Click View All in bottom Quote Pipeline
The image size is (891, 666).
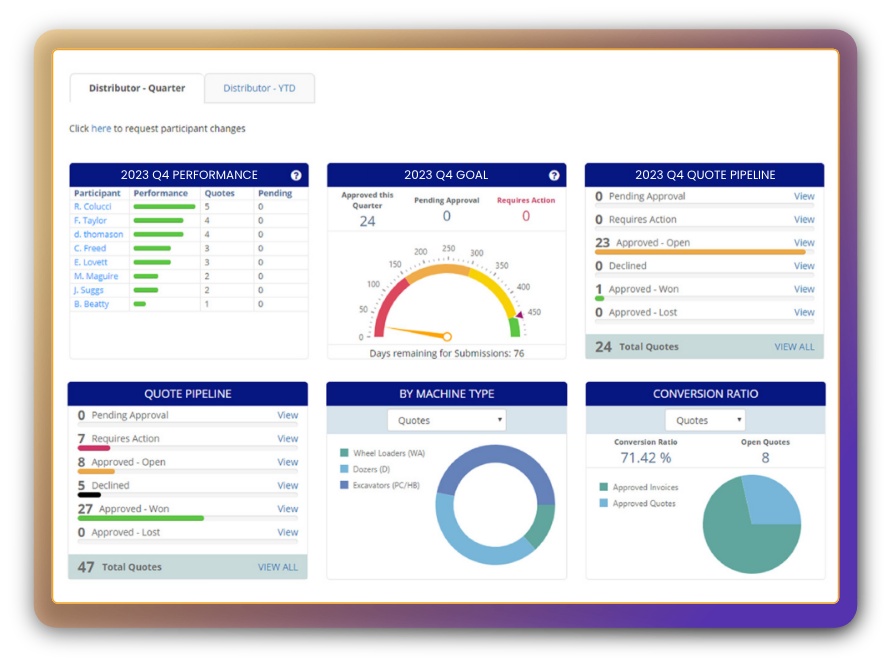coord(277,567)
